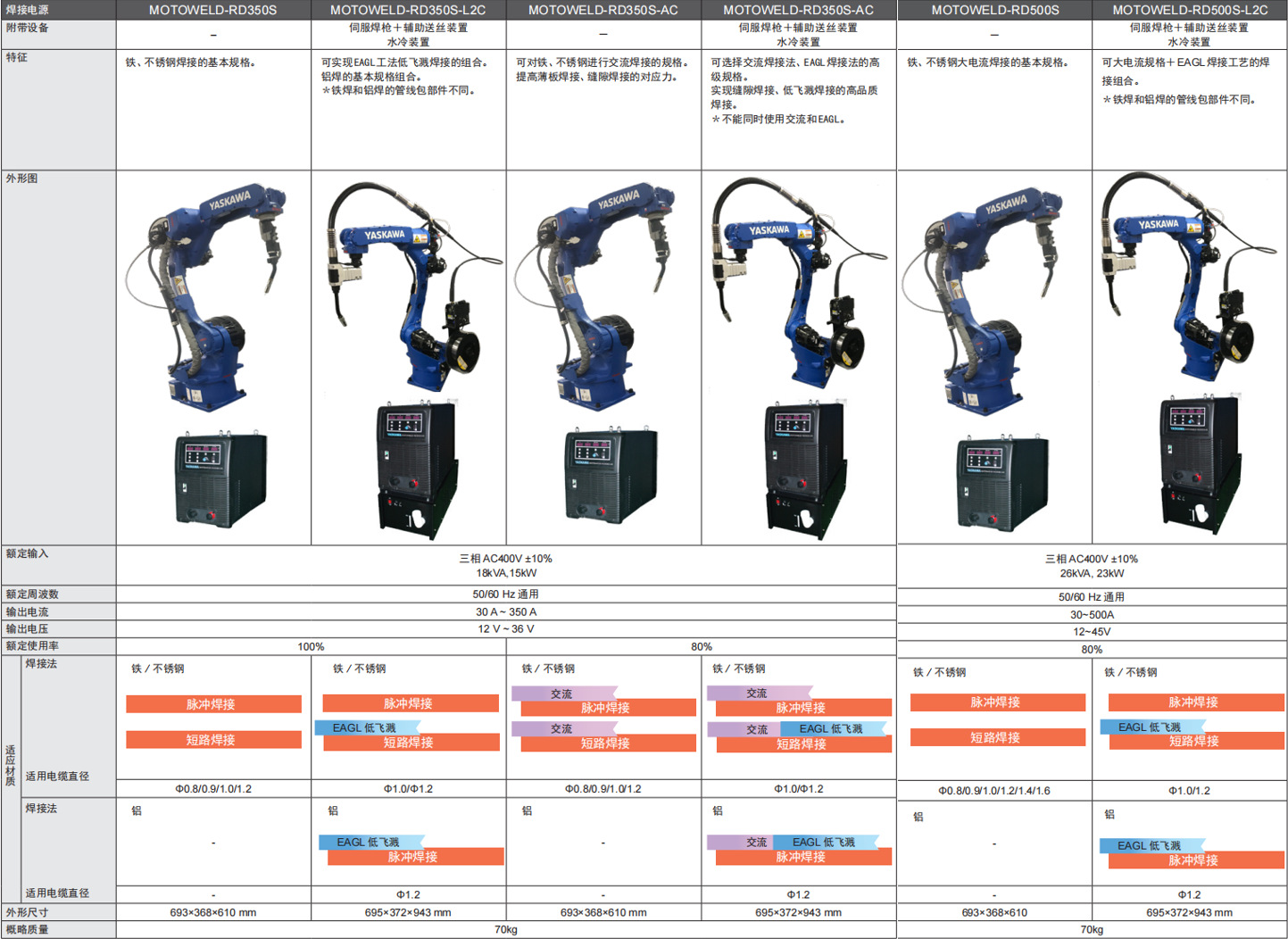The height and width of the screenshot is (939, 1288).
Task: Select the orange 短路焊接 bar under MOTOWELD-RD500S
Action: (x=998, y=737)
